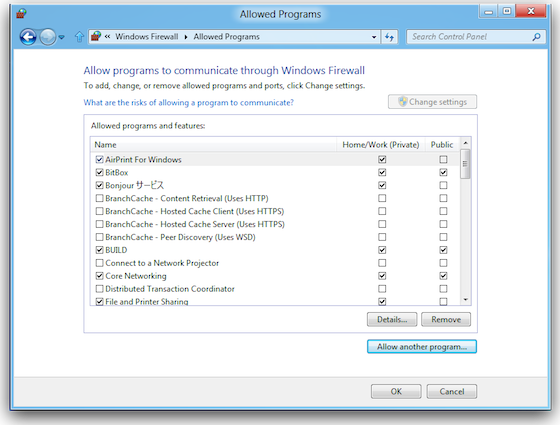Click the Back navigation arrow
560x425 pixels.
pos(28,37)
